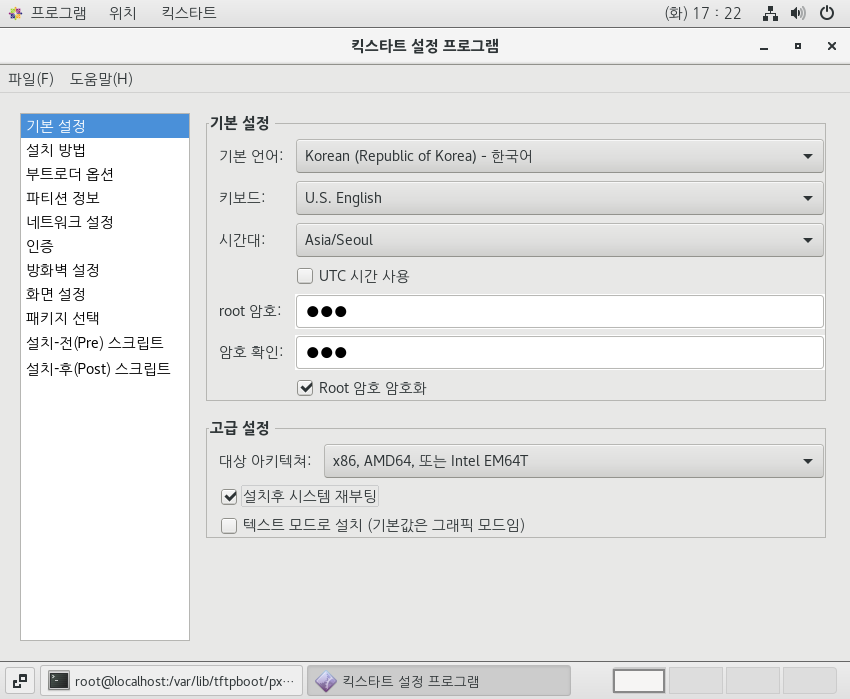Open the 대상 아키텍쳐 dropdown
Viewport: 850px width, 699px height.
tap(574, 461)
